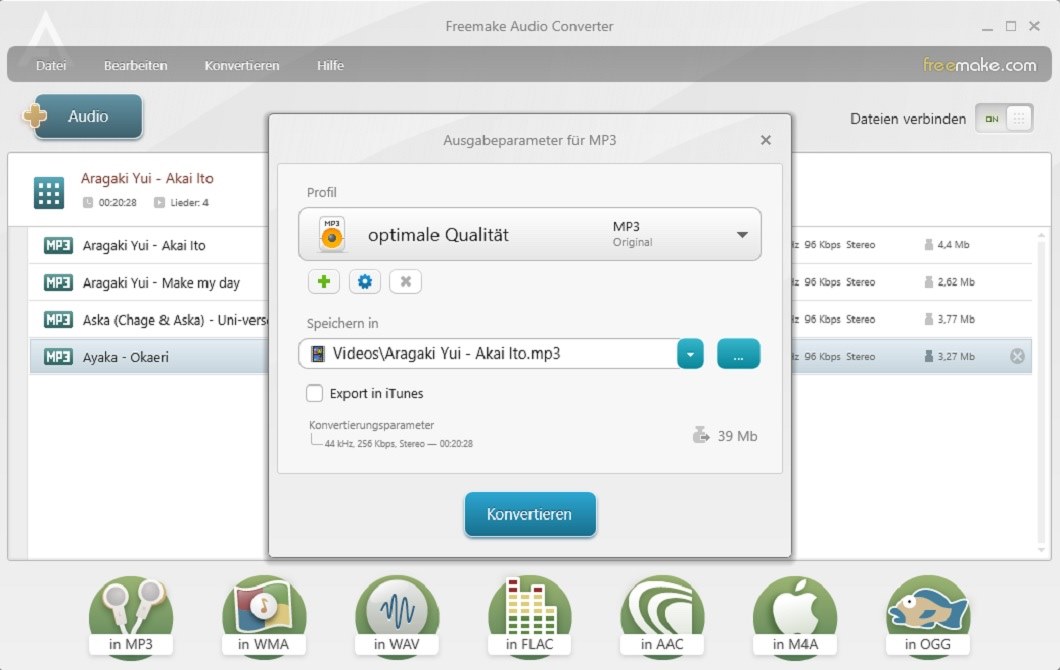
Task: Click the 3,77 Mb file size
Action: coord(956,319)
